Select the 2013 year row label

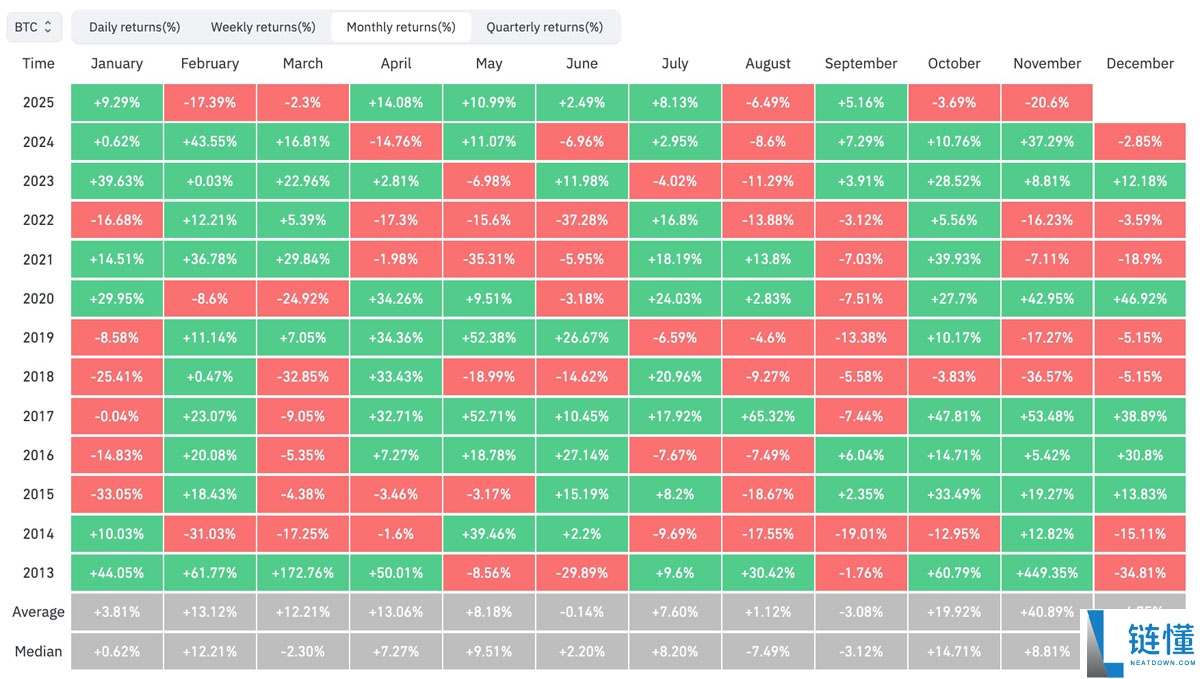pyautogui.click(x=38, y=573)
